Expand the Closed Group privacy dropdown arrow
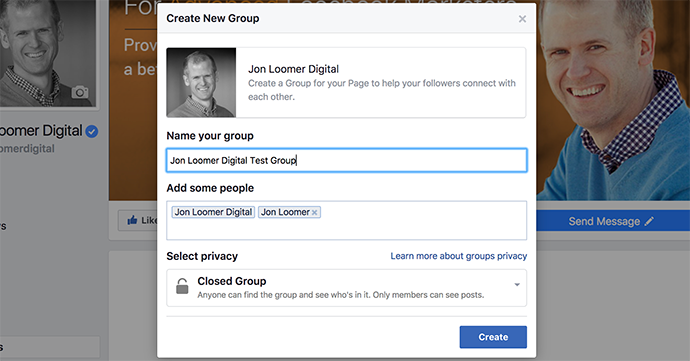Image resolution: width=690 pixels, height=361 pixels. [517, 284]
